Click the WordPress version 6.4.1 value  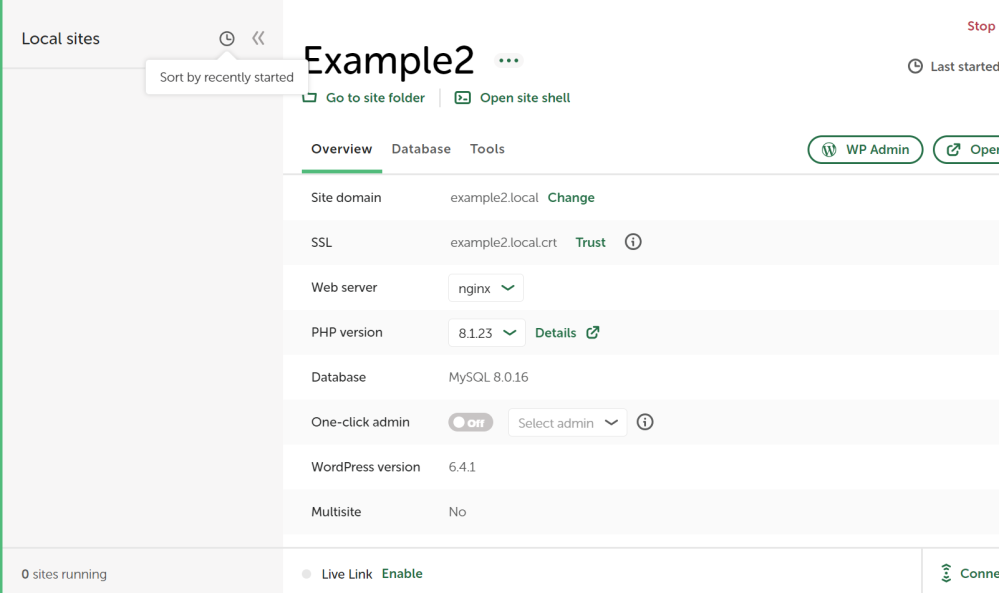tap(462, 467)
